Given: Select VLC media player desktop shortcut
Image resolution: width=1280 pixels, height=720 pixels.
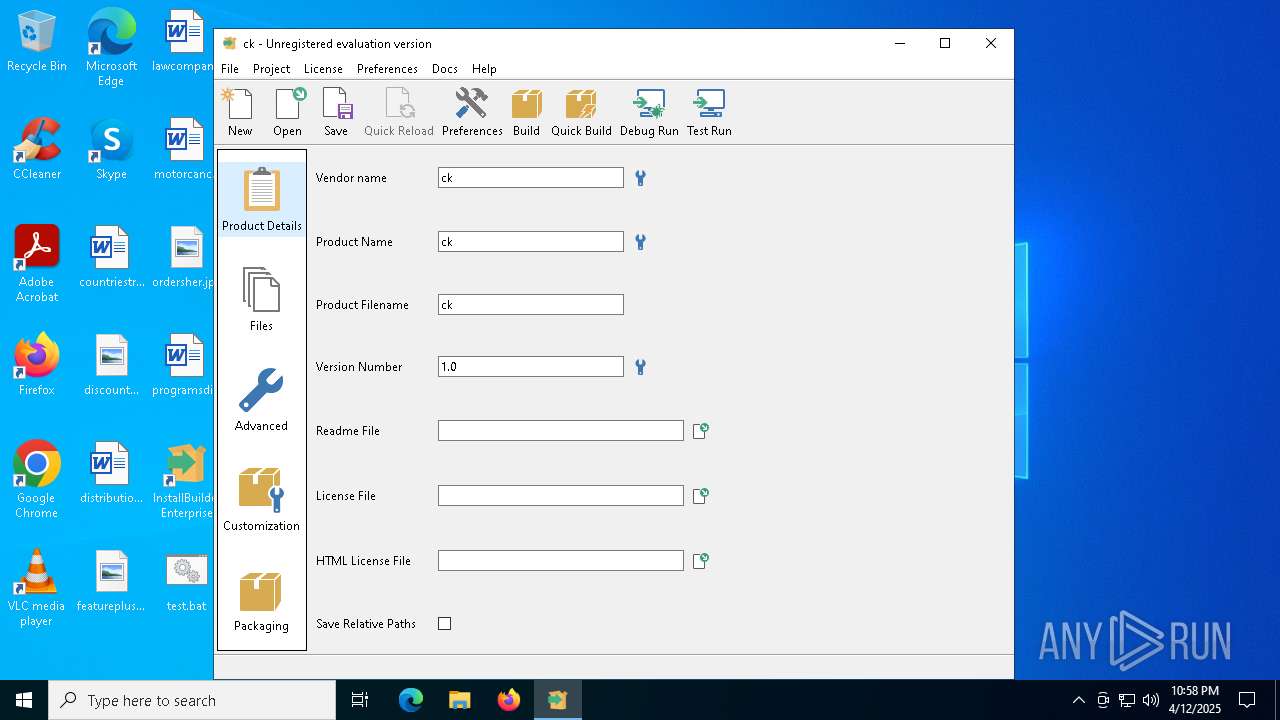Looking at the screenshot, I should pyautogui.click(x=37, y=589).
